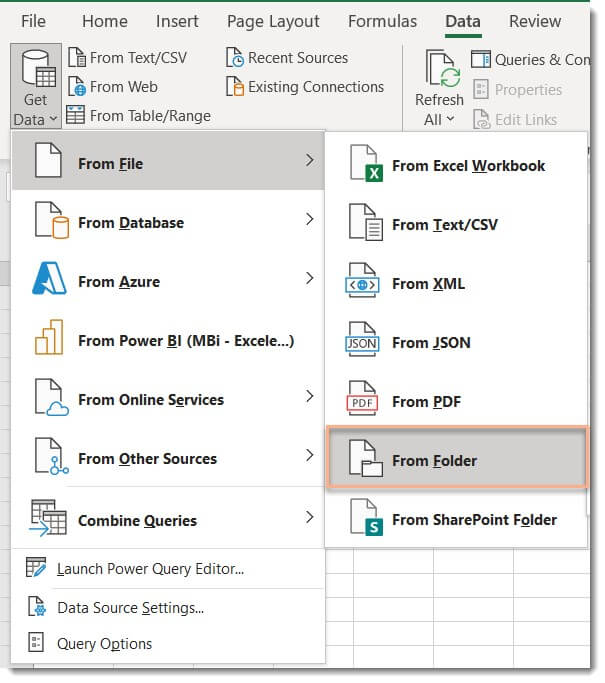Click the From Other Sources icon
This screenshot has width=605, height=683.
click(51, 456)
